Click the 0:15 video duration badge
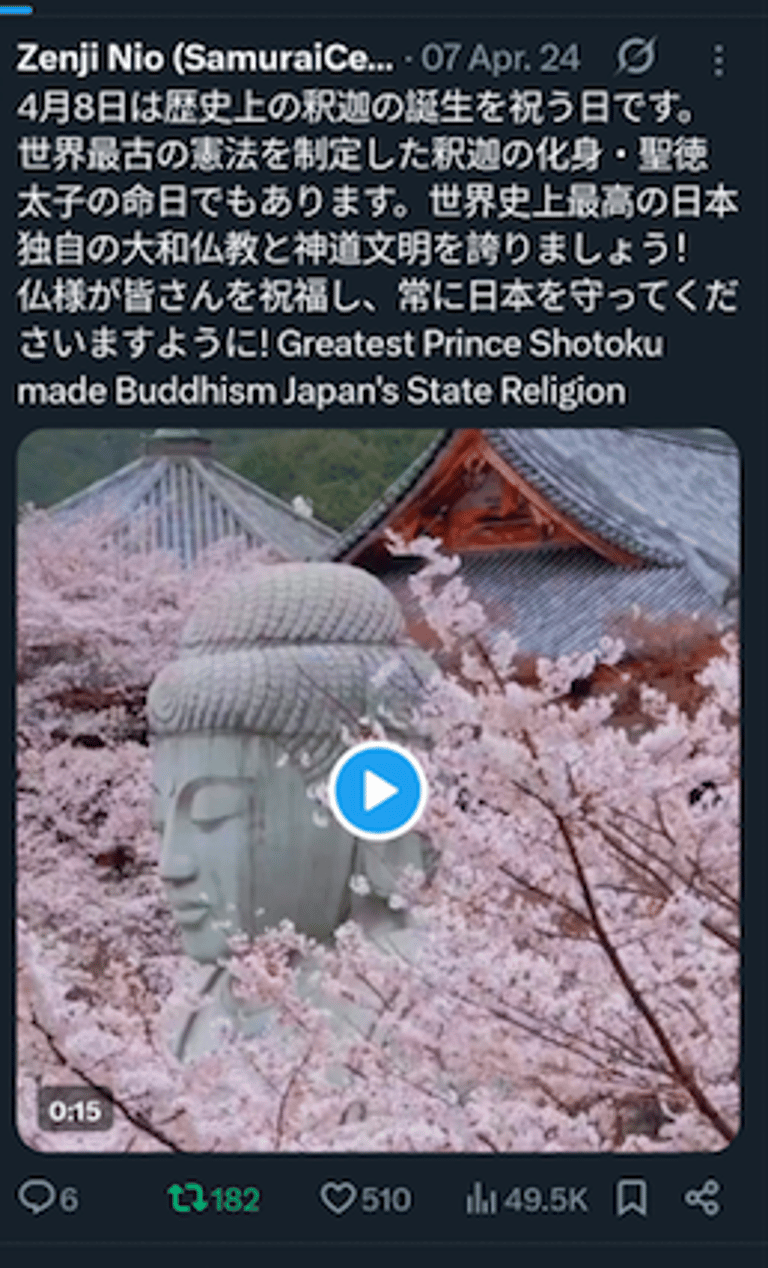Image resolution: width=768 pixels, height=1268 pixels. (75, 1111)
